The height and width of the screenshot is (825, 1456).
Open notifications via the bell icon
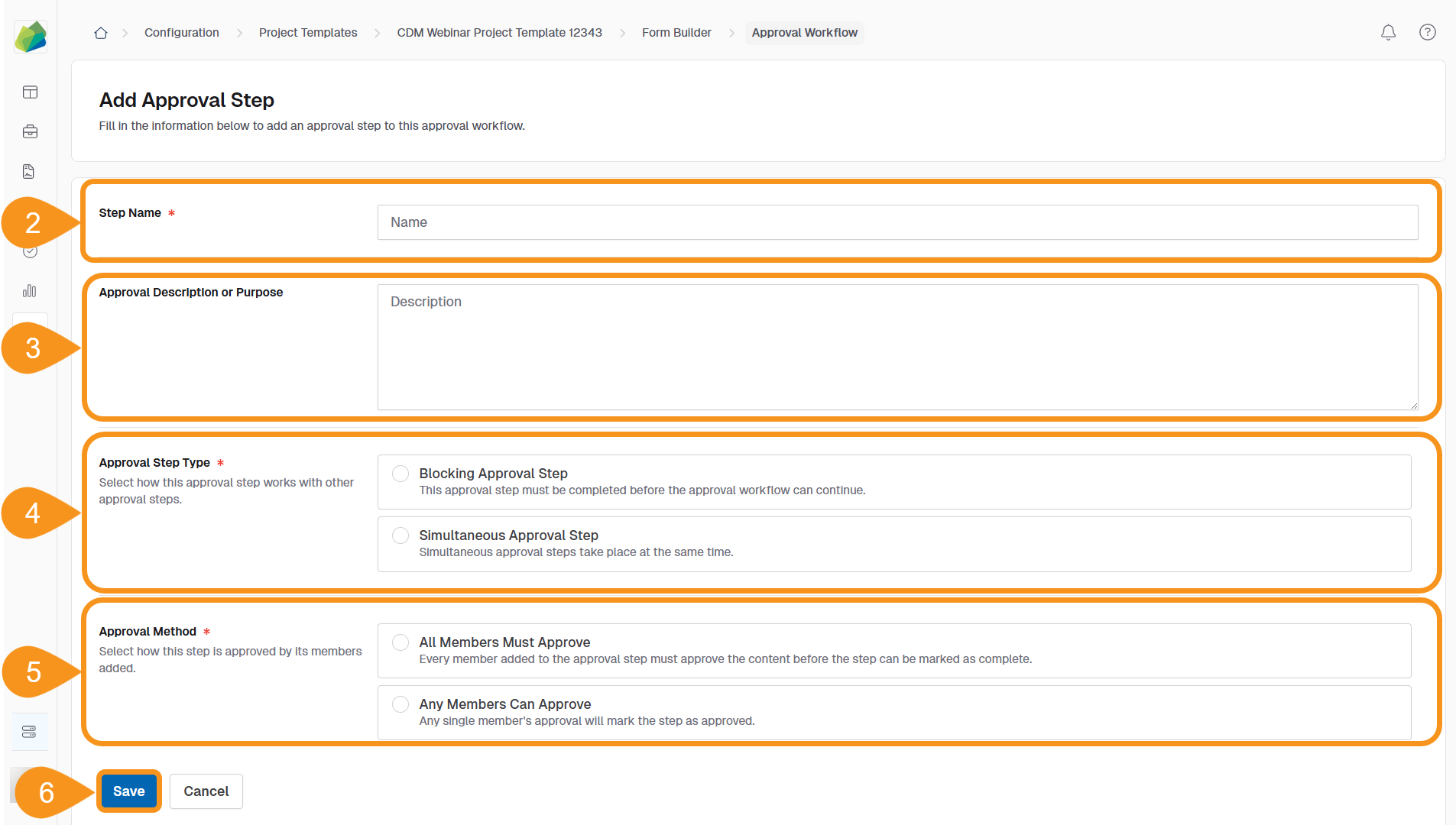(1388, 32)
